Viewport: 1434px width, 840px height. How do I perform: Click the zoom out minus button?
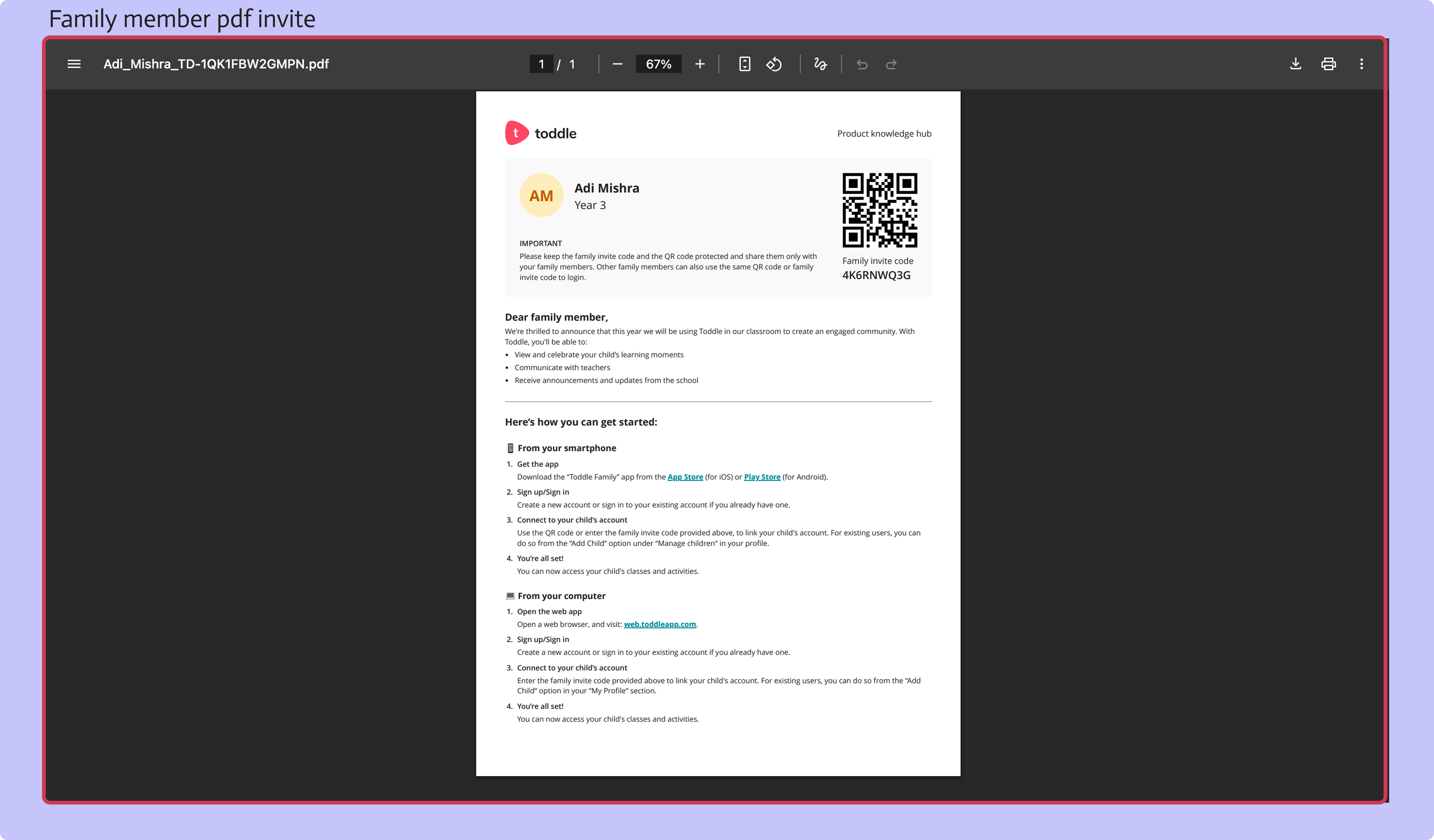click(617, 64)
